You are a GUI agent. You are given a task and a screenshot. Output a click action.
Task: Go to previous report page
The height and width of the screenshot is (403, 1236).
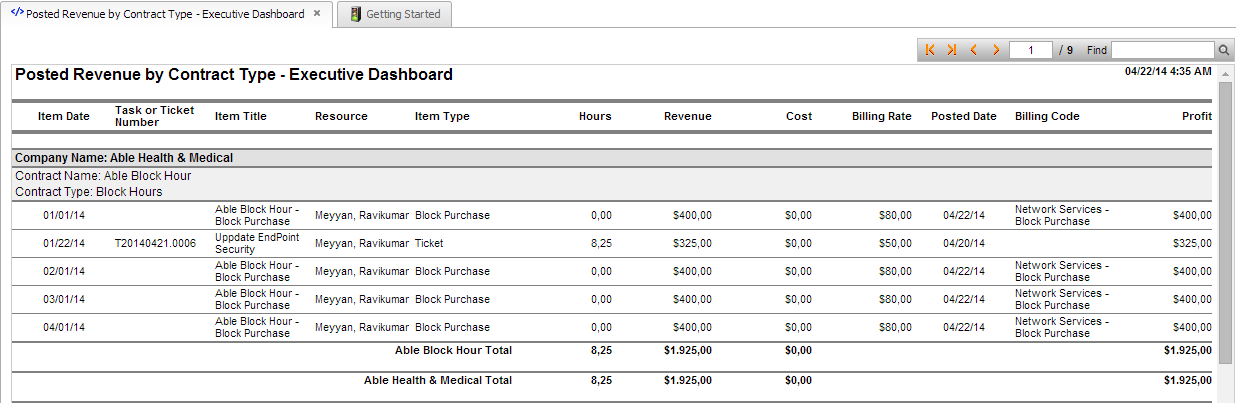974,50
